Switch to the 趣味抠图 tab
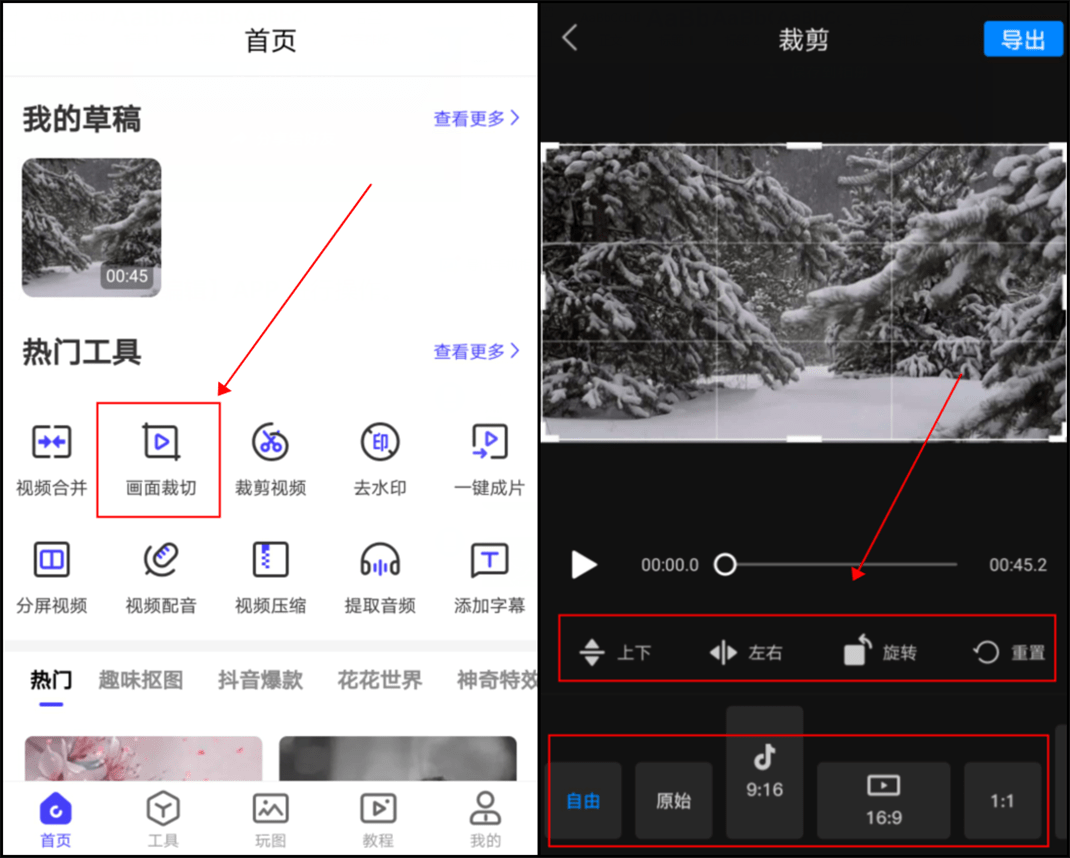 pos(141,680)
